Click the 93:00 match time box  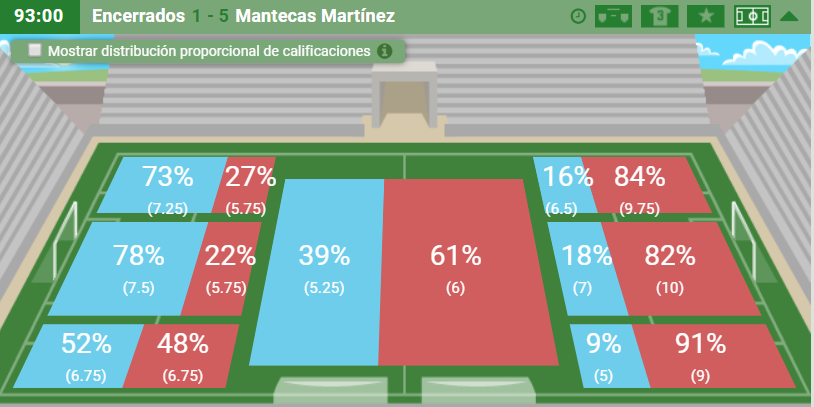pyautogui.click(x=39, y=16)
